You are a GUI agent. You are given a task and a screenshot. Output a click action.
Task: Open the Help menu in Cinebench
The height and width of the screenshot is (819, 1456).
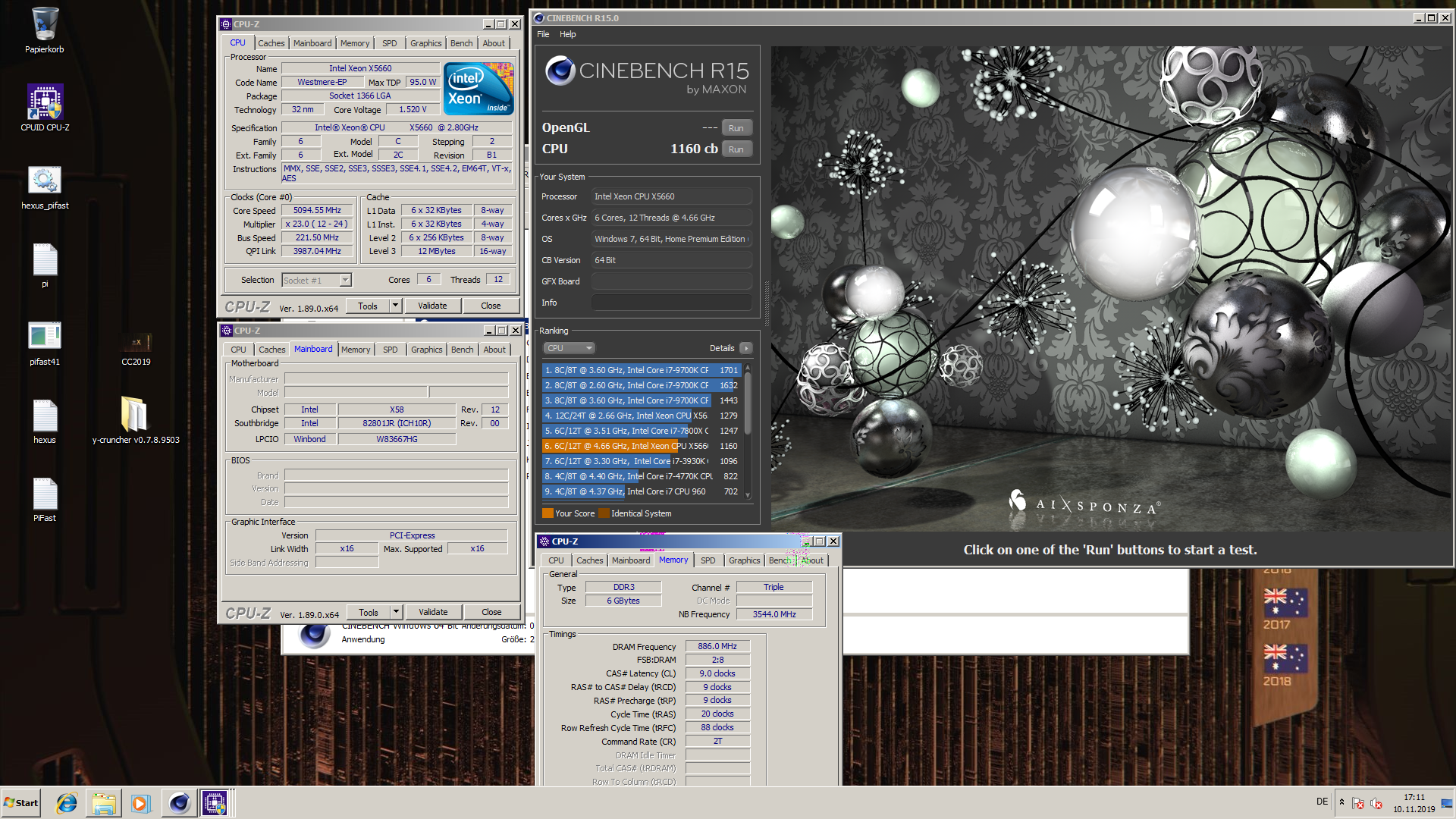(567, 34)
